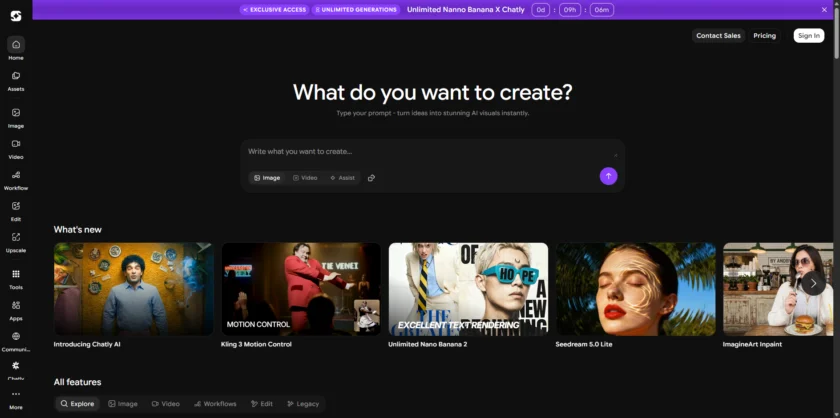The width and height of the screenshot is (840, 418).
Task: Open Seedream 5.0 Lite thumbnail
Action: coord(635,289)
